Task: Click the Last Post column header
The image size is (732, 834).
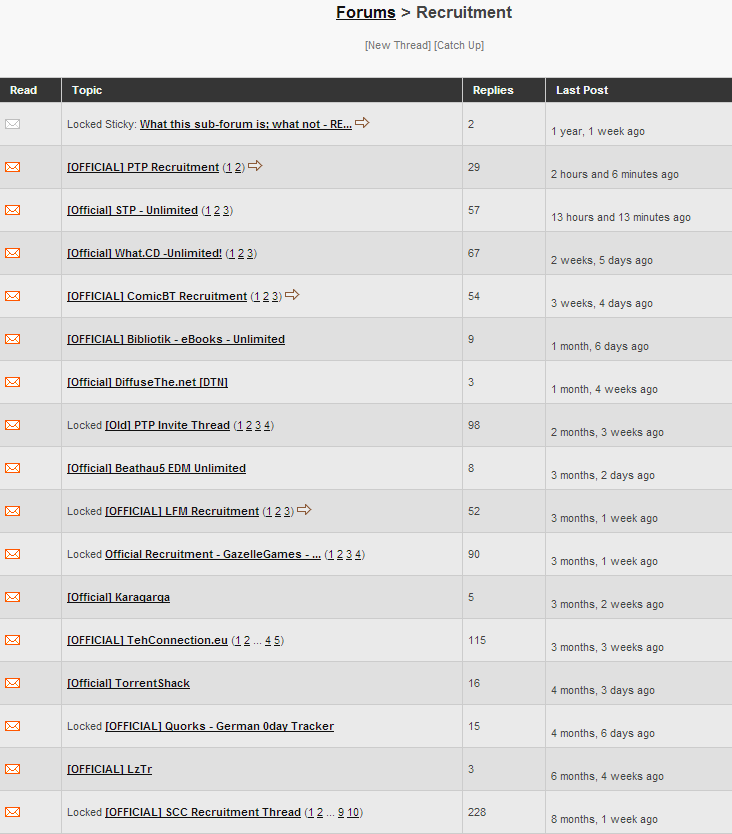Action: point(582,90)
